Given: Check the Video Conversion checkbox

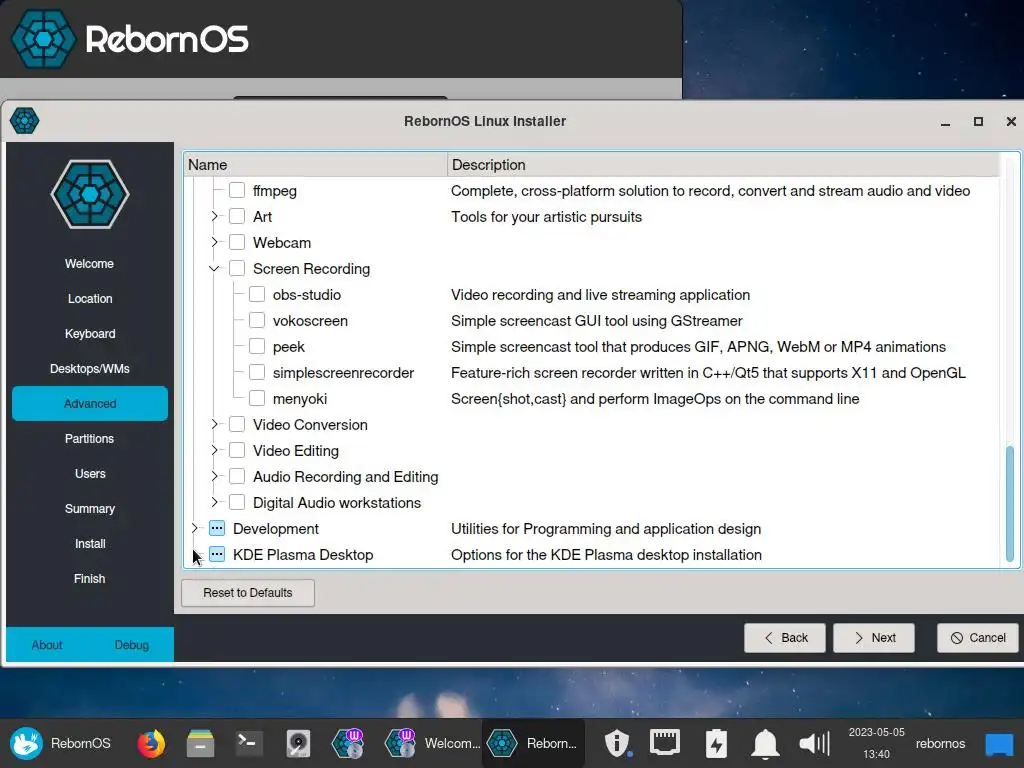Looking at the screenshot, I should click(237, 424).
